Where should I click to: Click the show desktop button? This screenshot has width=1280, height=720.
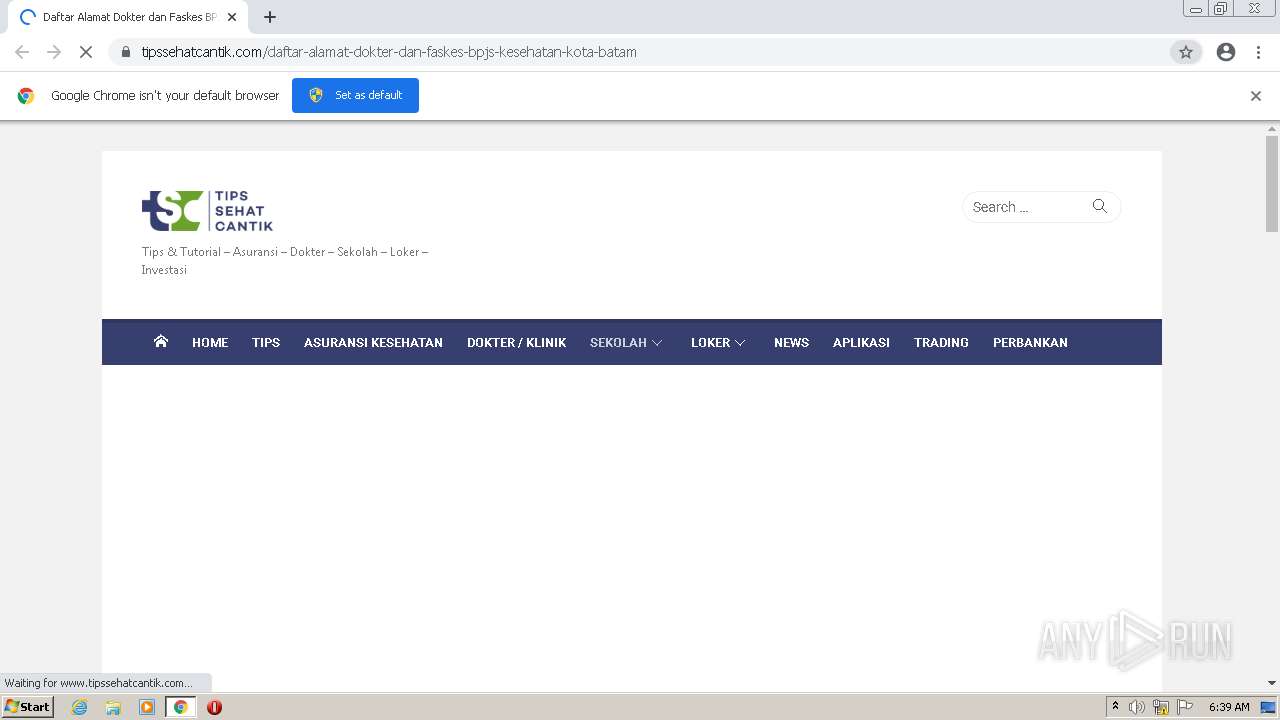(1268, 707)
